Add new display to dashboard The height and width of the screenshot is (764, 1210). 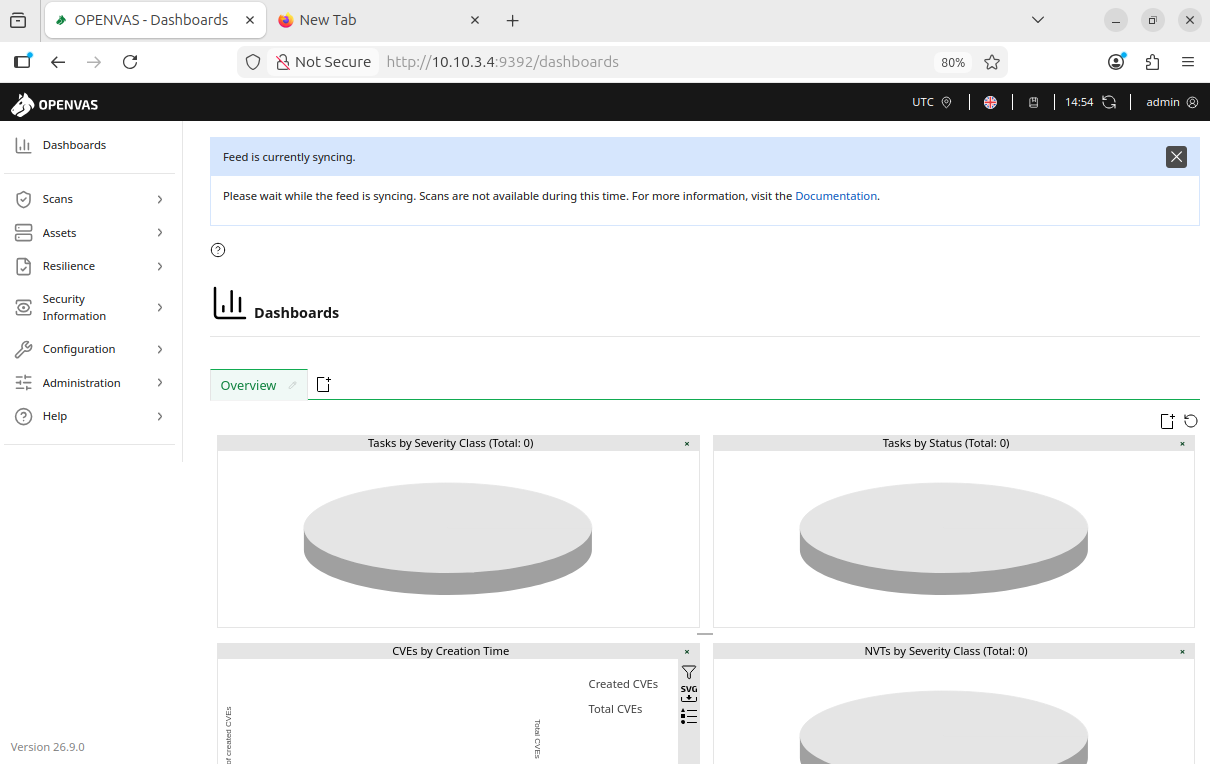coord(1167,421)
